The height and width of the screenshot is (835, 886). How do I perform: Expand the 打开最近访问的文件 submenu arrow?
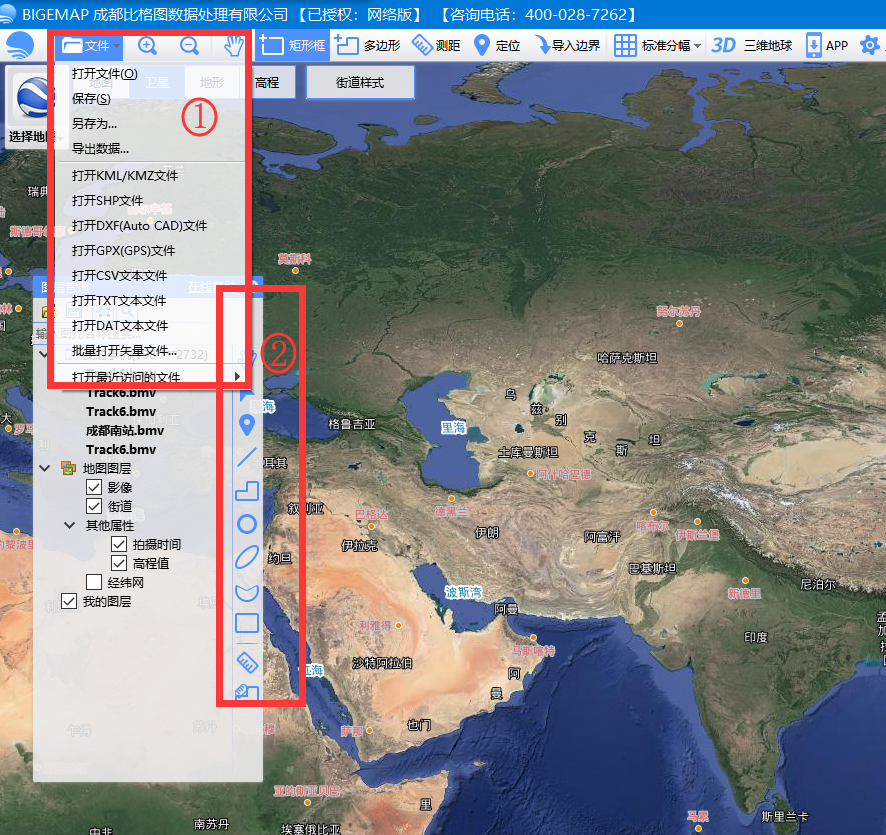[x=237, y=376]
